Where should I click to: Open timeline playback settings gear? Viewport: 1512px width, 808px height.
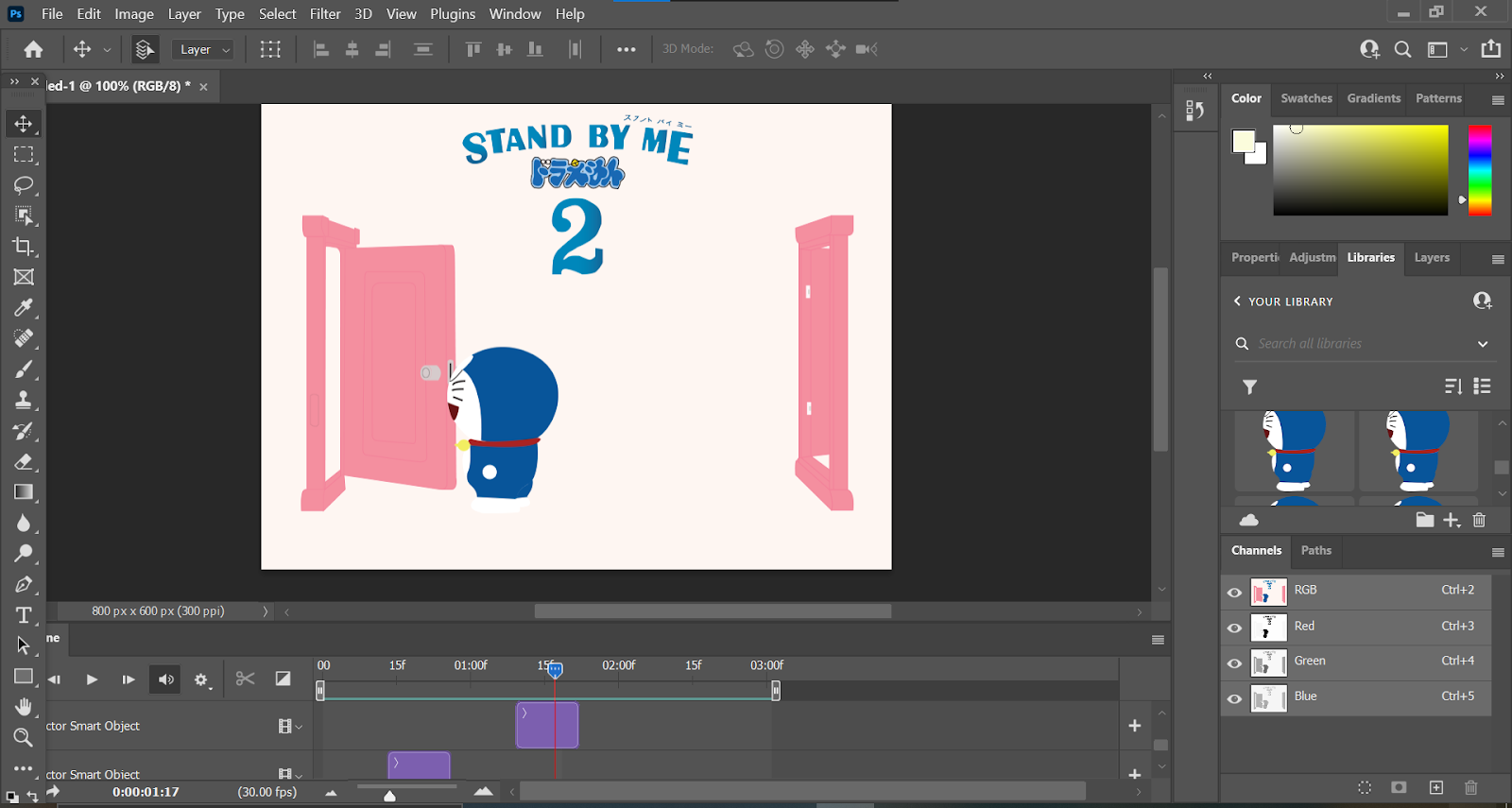tap(201, 679)
